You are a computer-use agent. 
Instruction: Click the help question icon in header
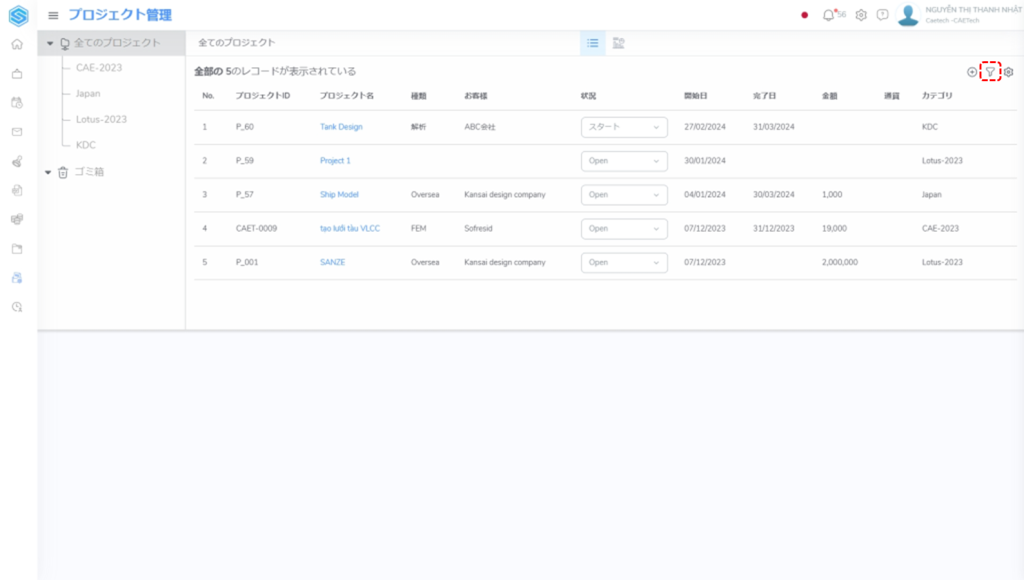coord(882,15)
